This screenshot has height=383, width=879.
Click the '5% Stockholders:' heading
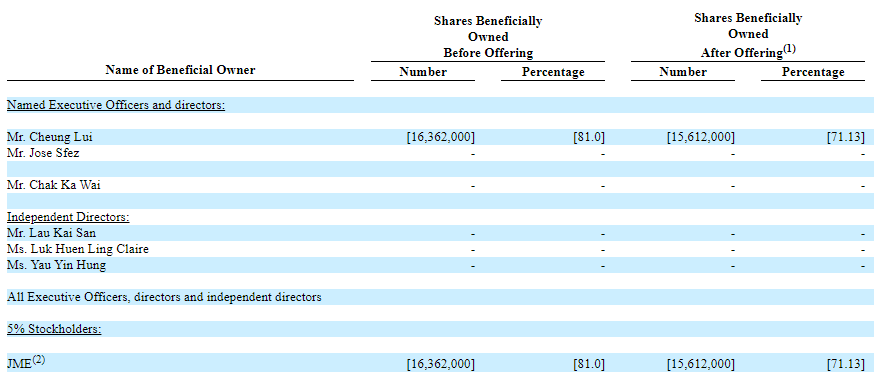pyautogui.click(x=54, y=329)
